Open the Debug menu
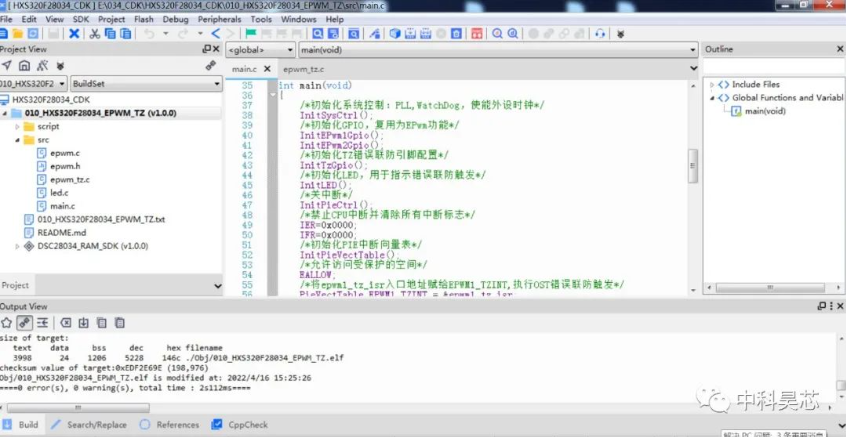The width and height of the screenshot is (846, 437). (x=175, y=19)
